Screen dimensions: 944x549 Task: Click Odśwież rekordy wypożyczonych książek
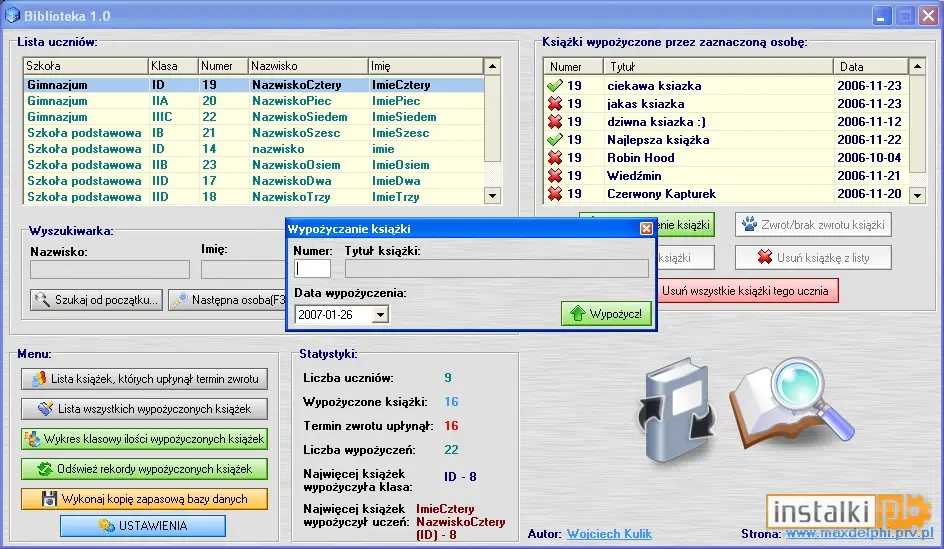pyautogui.click(x=144, y=469)
